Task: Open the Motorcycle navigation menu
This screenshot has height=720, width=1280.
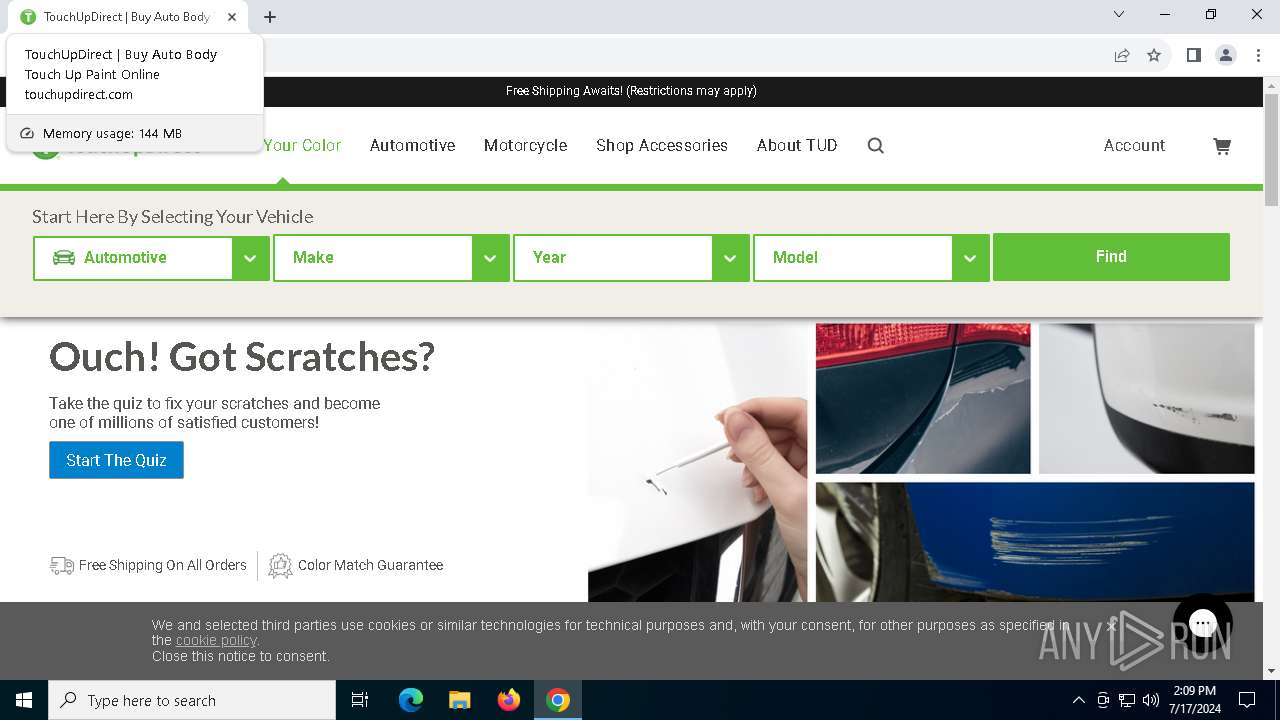Action: tap(525, 146)
